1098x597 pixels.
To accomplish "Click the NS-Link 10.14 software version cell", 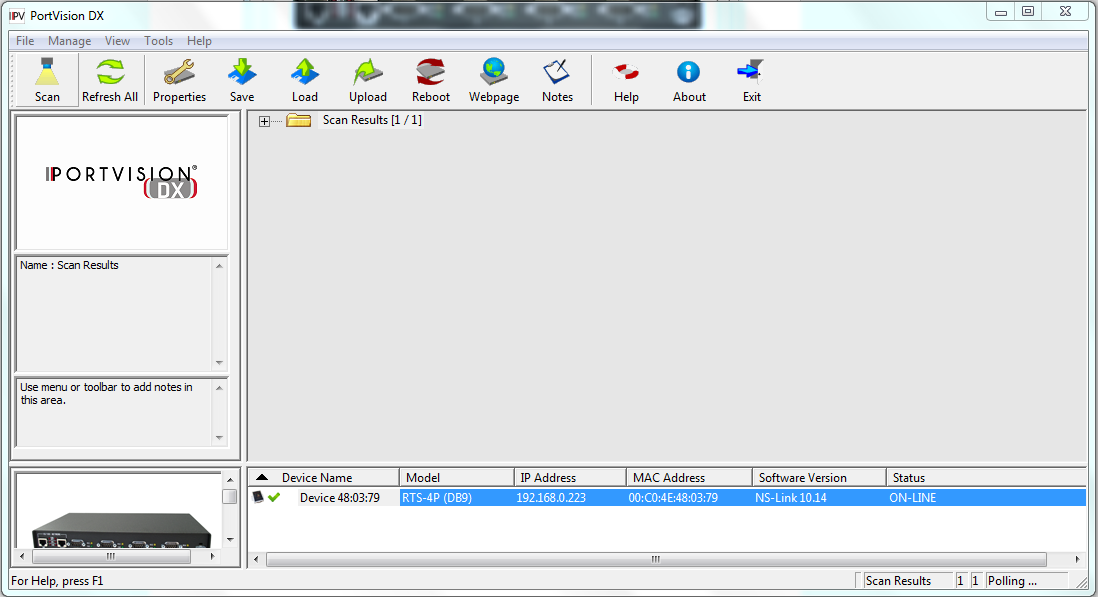I will coord(791,498).
